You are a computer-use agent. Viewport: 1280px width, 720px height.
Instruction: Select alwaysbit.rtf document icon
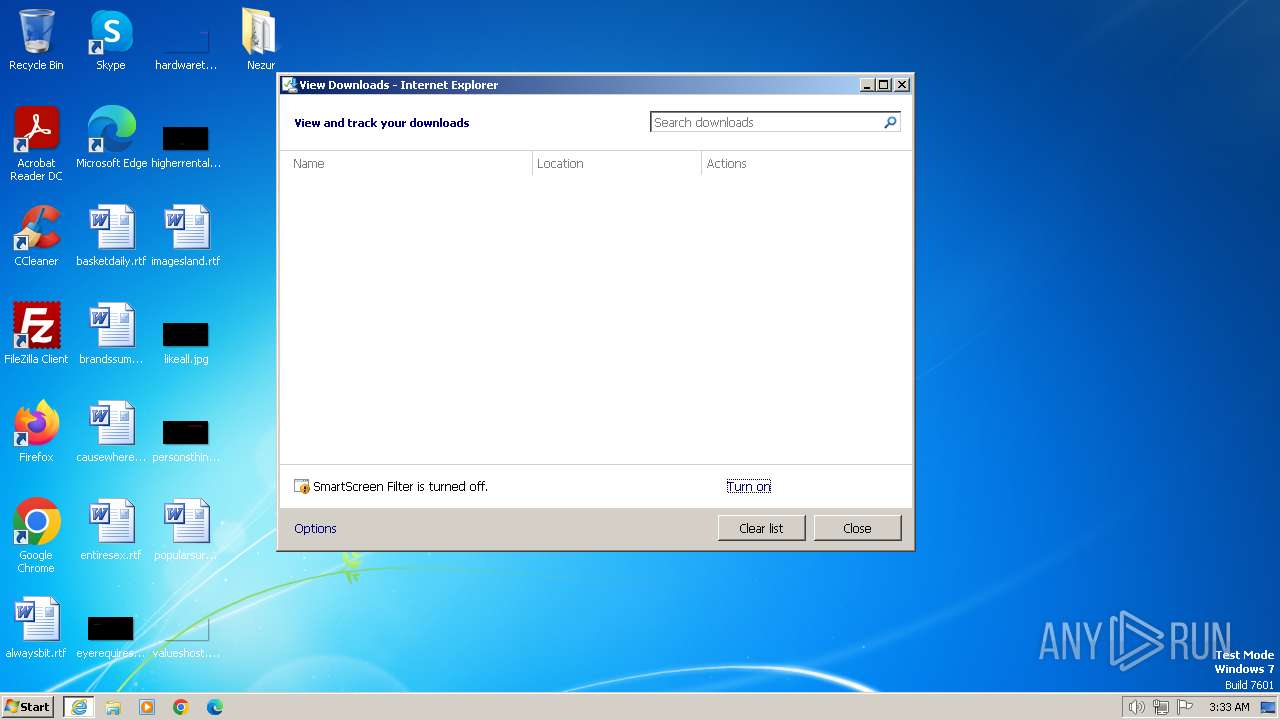click(36, 627)
